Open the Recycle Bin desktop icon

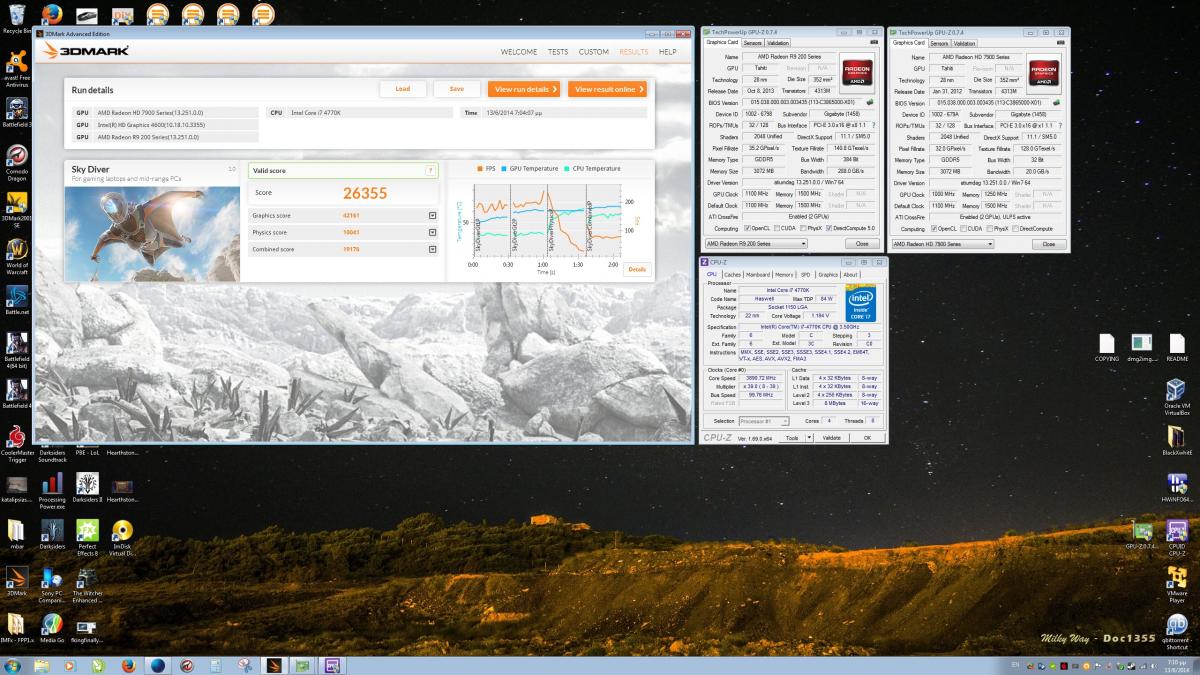[15, 17]
